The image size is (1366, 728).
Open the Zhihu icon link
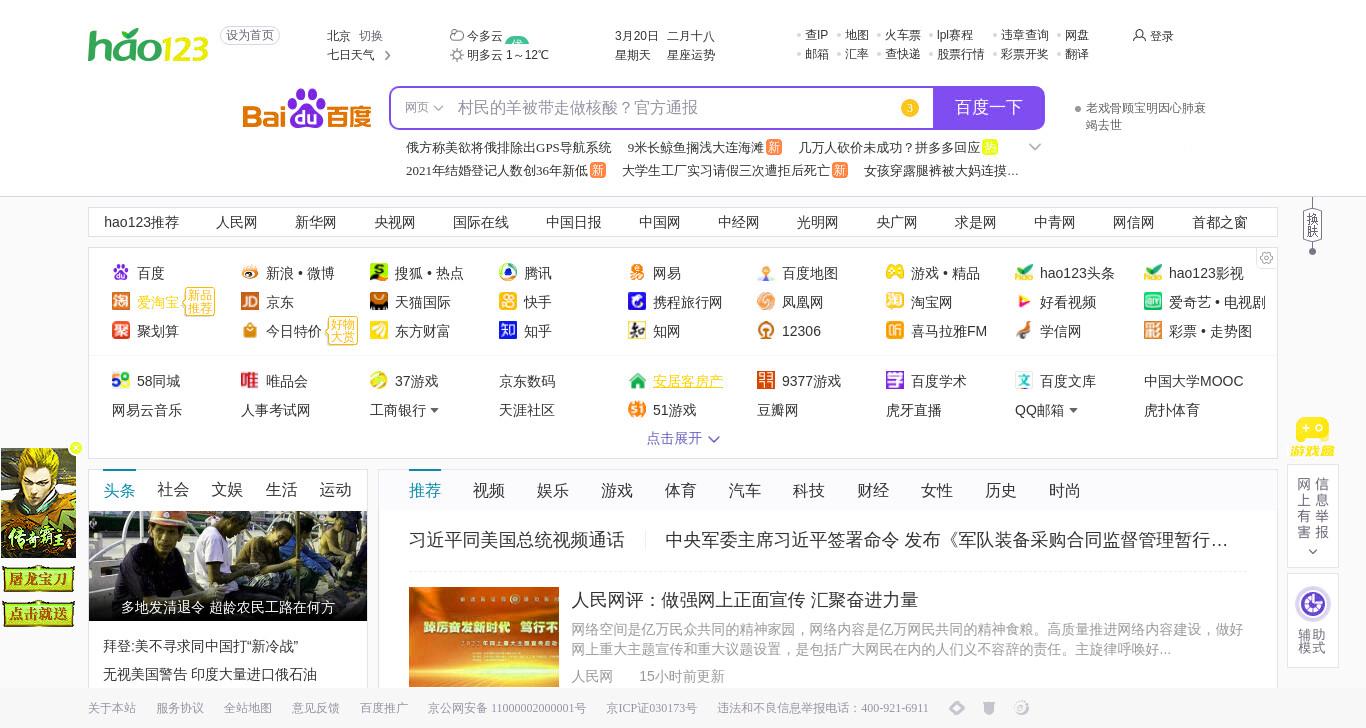(x=508, y=330)
